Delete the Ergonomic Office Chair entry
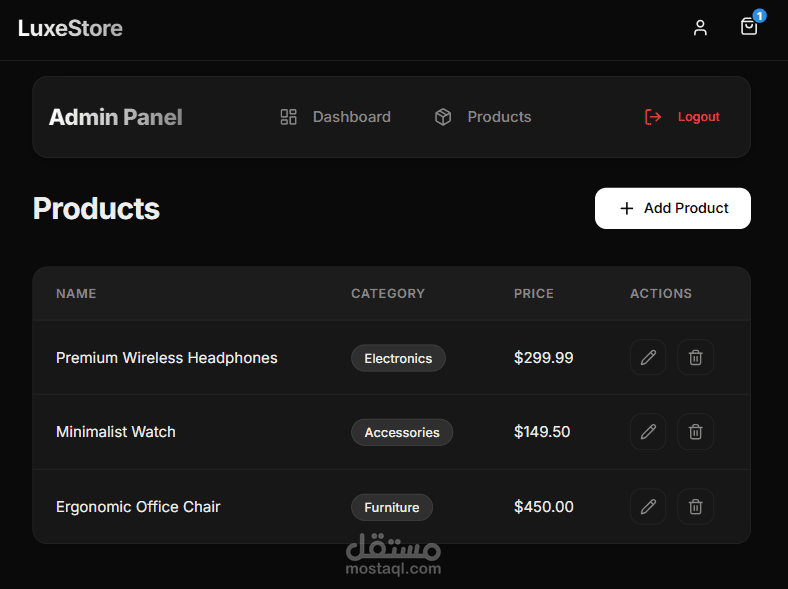The height and width of the screenshot is (589, 788). click(x=696, y=507)
